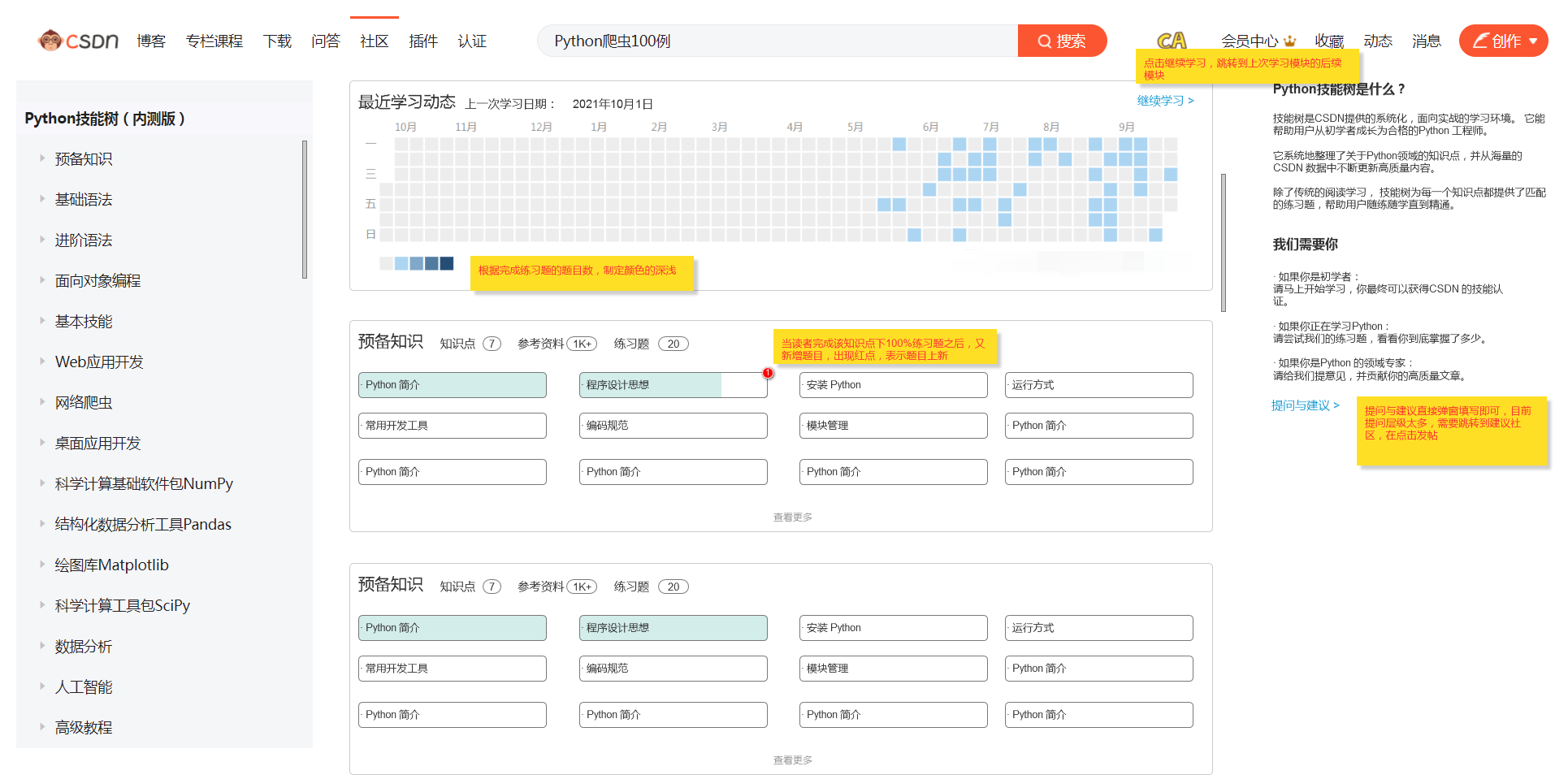Image resolution: width=1568 pixels, height=775 pixels.
Task: Focus the Python爬虫100例 search field
Action: pos(778,41)
